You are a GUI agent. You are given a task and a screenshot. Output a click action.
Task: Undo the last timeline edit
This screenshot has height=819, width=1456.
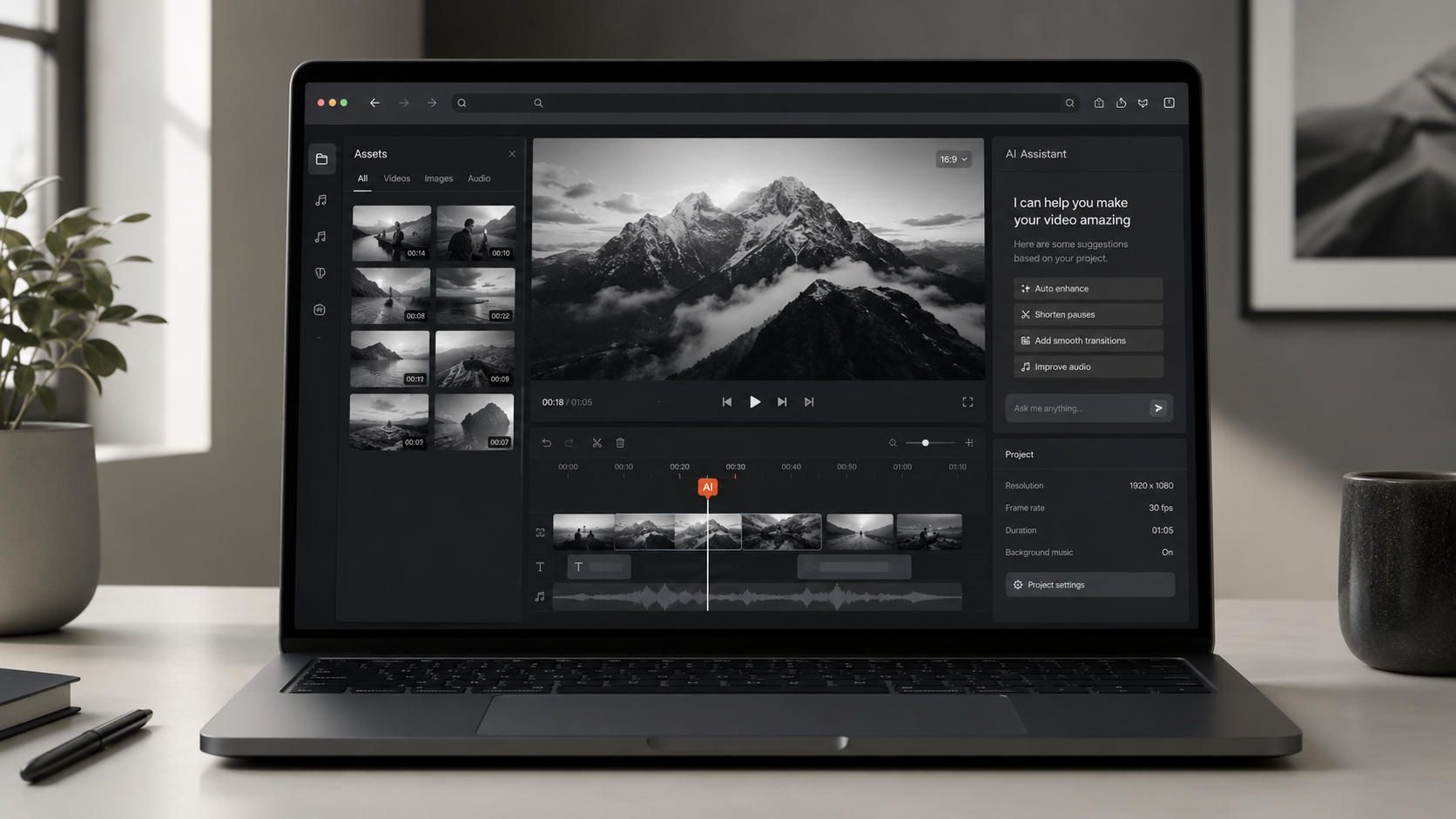[546, 443]
